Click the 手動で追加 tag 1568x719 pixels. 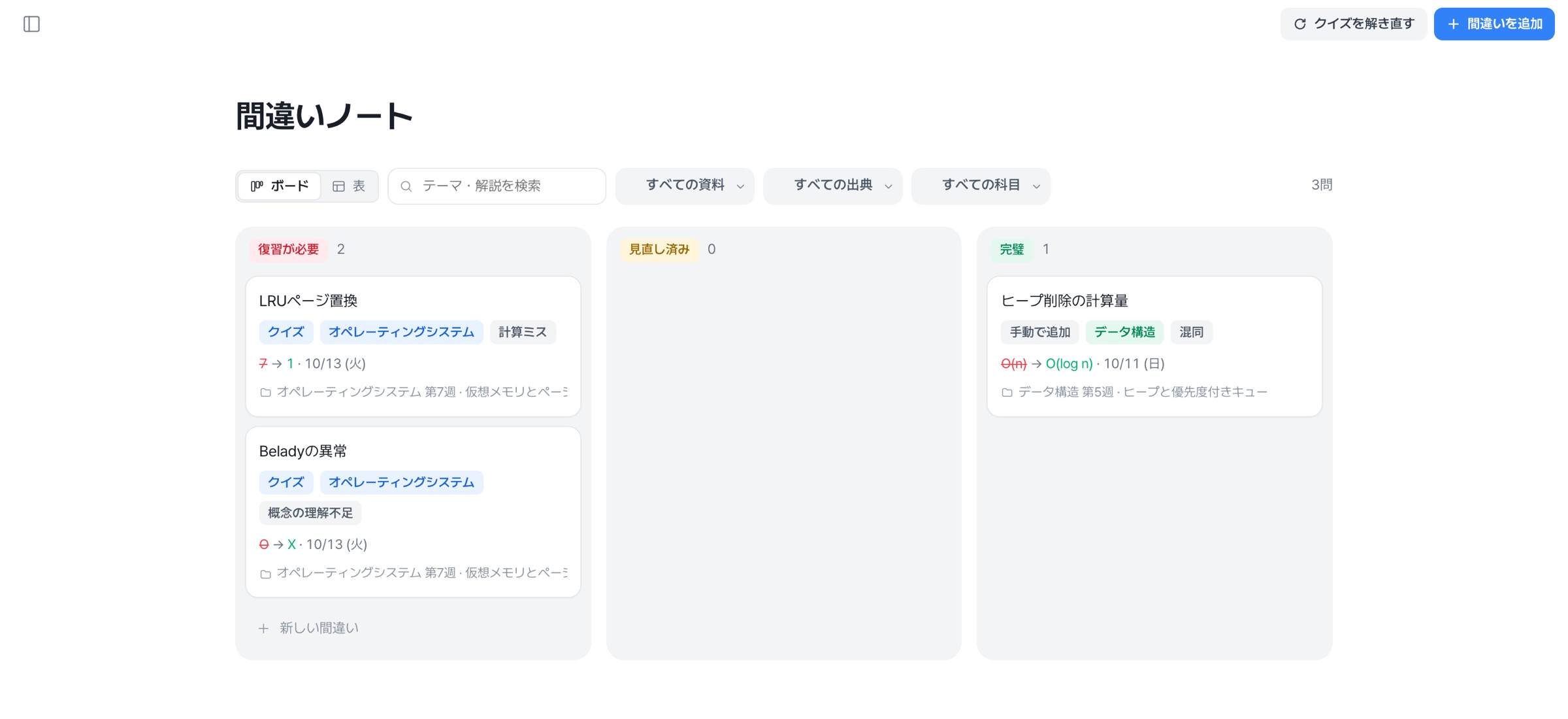point(1040,332)
